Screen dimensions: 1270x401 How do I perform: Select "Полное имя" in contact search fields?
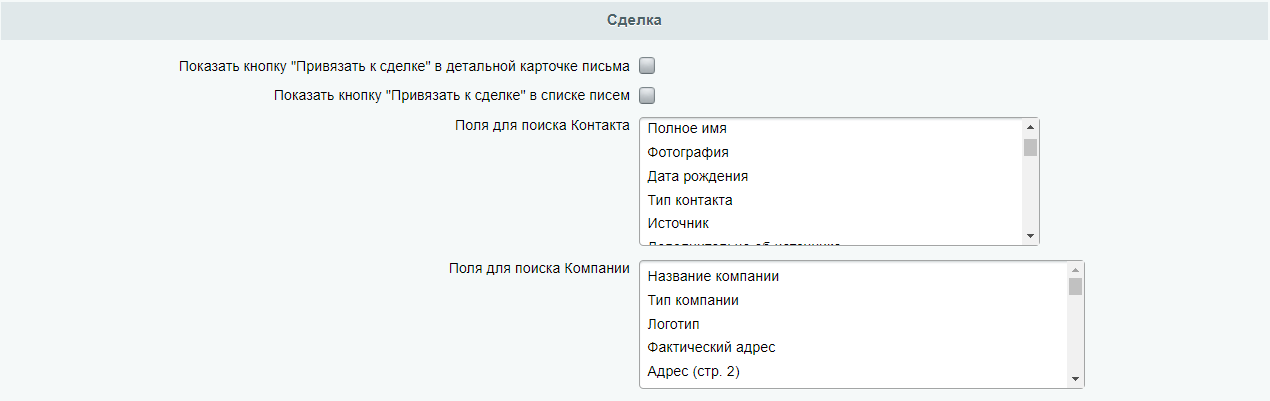pyautogui.click(x=687, y=129)
